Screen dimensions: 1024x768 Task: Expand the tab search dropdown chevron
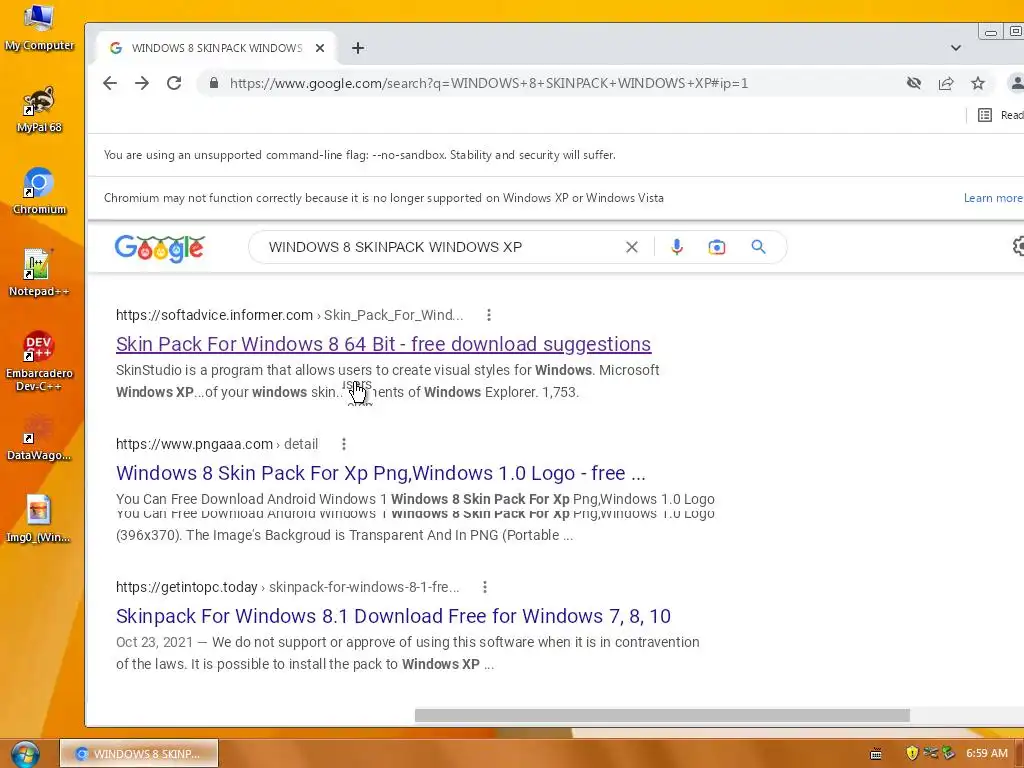[x=955, y=48]
